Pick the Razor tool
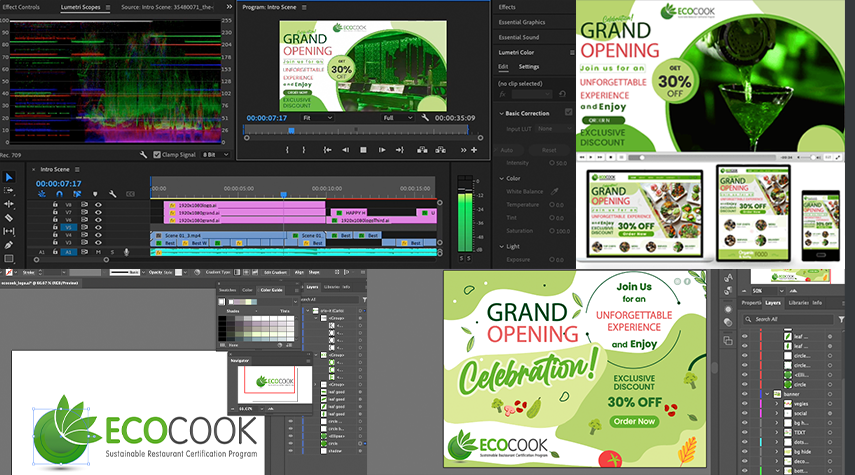 [x=9, y=217]
